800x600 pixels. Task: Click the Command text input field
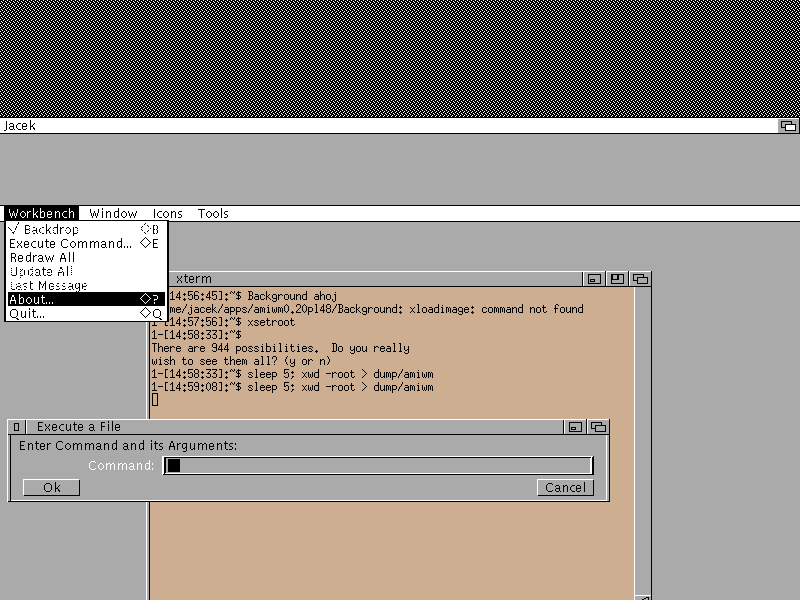(378, 466)
